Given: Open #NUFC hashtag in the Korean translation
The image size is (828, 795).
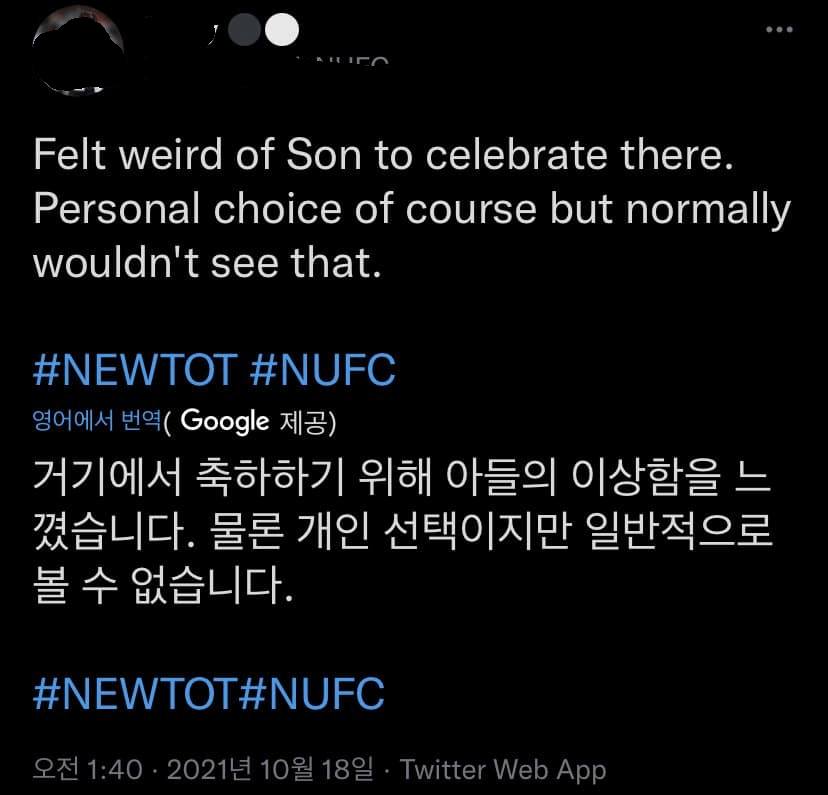Looking at the screenshot, I should 314,693.
